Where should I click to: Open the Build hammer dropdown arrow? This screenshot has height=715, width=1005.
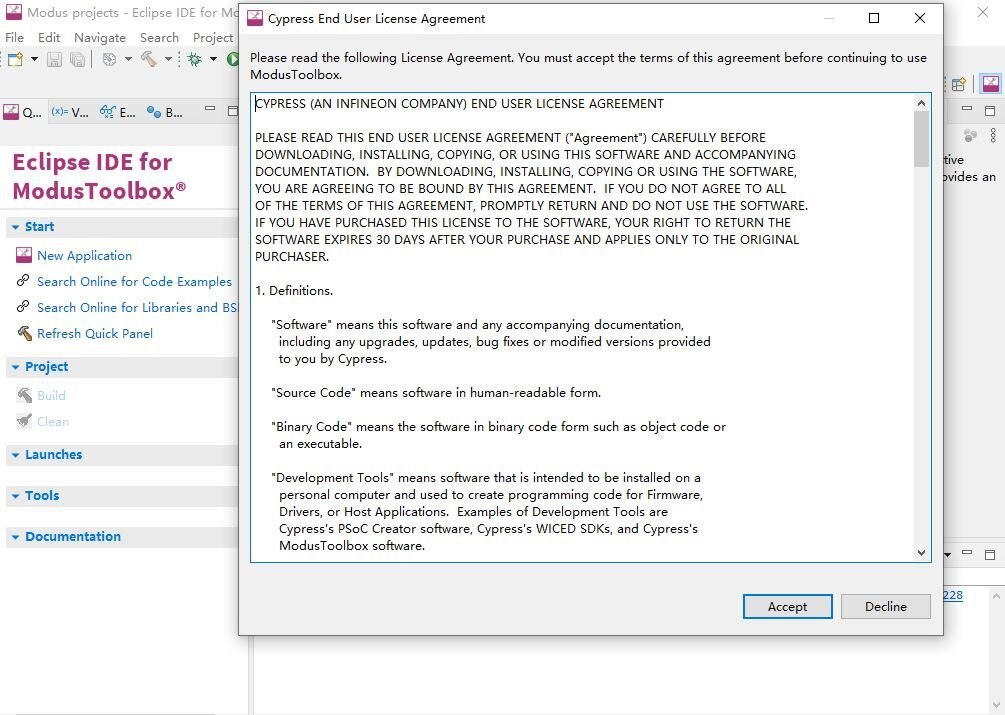tap(168, 60)
